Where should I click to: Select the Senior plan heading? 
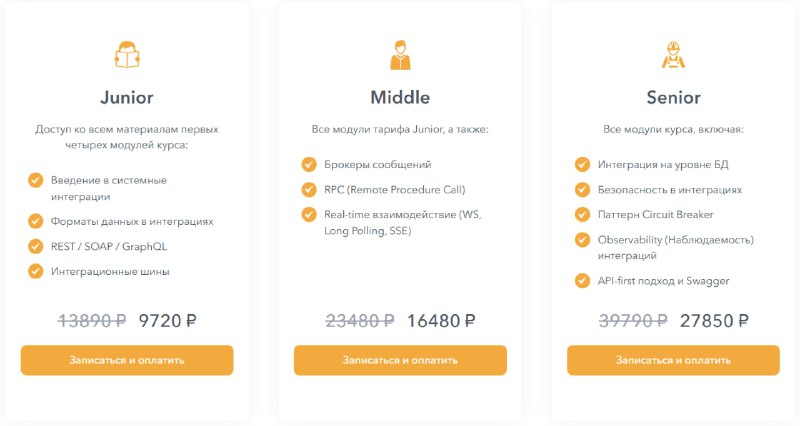tap(673, 97)
